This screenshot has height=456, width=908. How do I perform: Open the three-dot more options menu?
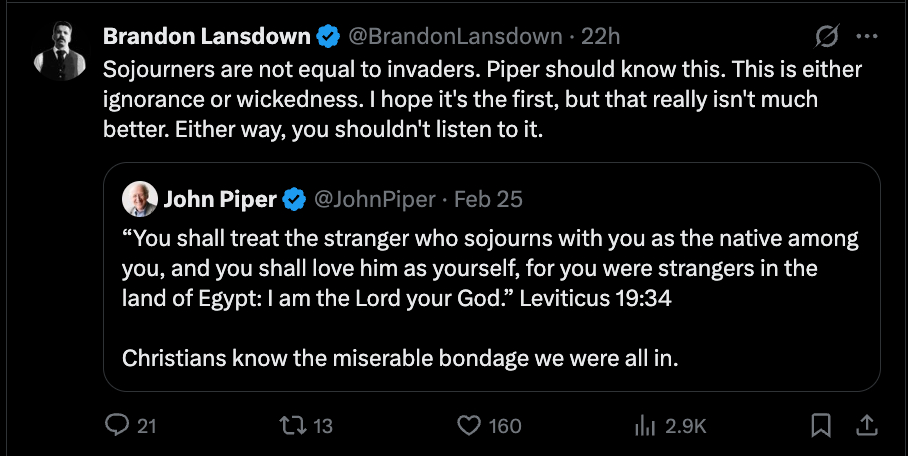(x=867, y=37)
